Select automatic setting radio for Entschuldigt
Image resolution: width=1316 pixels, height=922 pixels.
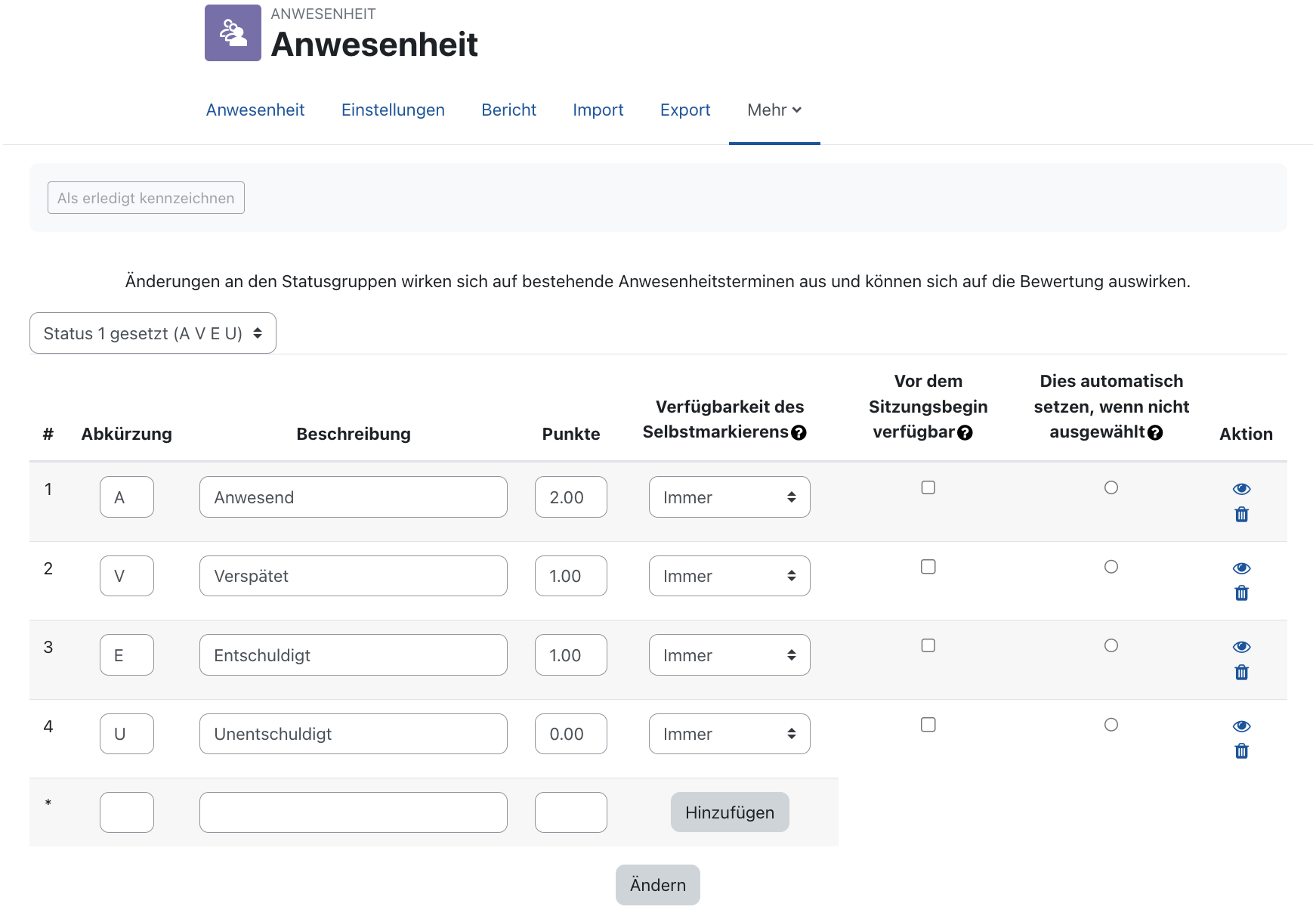tap(1111, 645)
